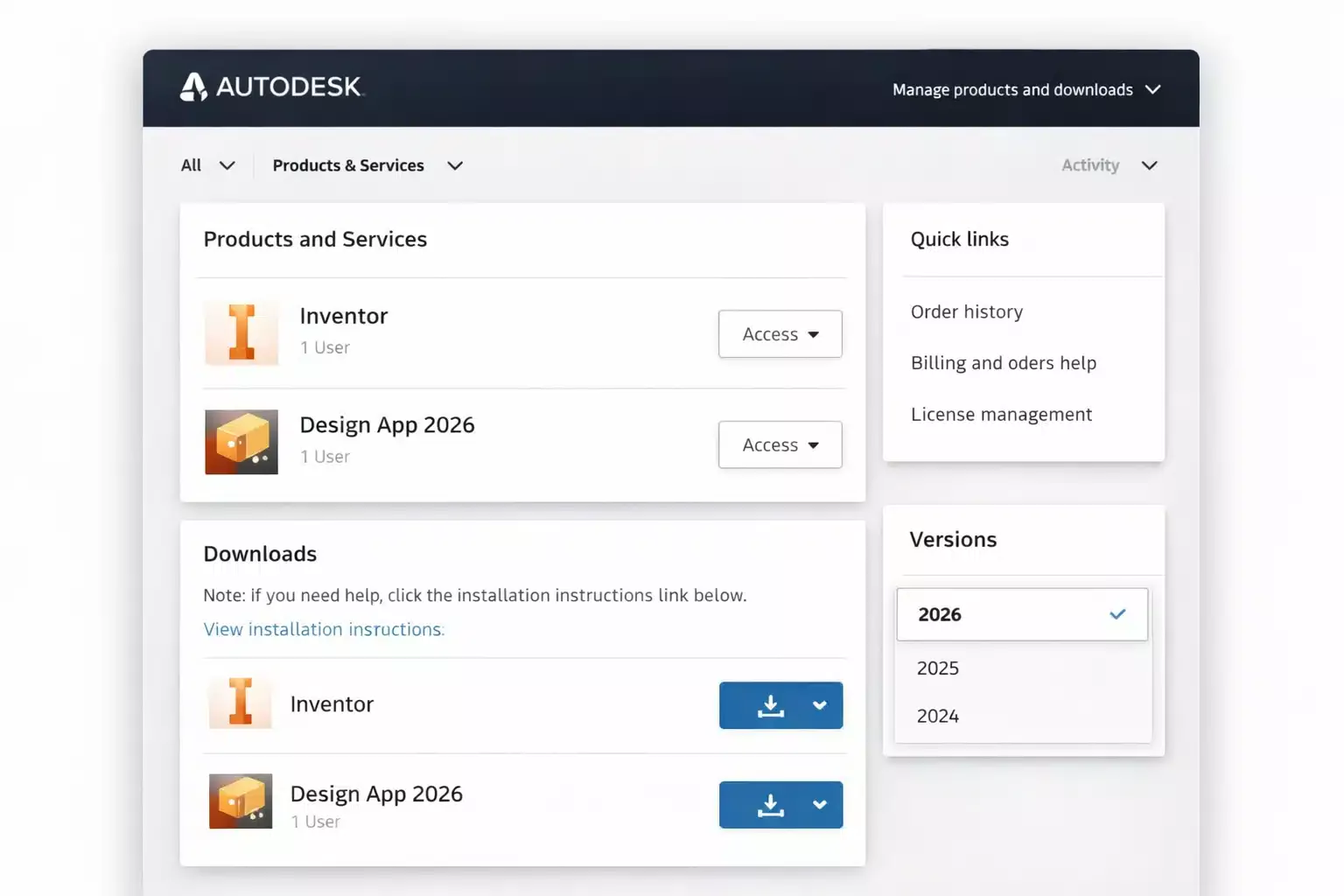Open Order history from Quick links
Viewport: 1344px width, 896px height.
click(967, 311)
